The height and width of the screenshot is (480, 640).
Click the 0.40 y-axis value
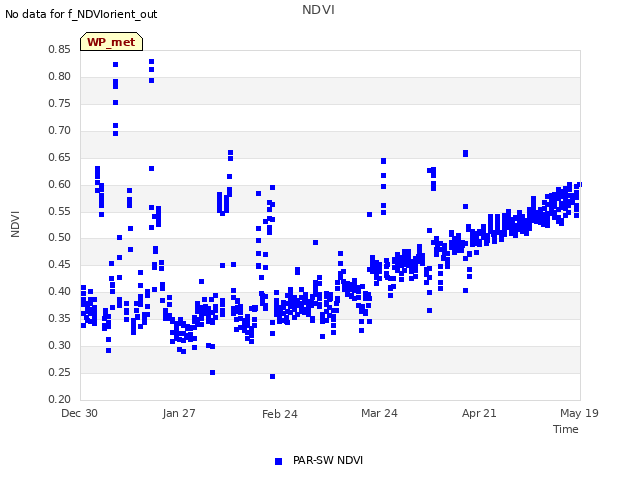pyautogui.click(x=60, y=291)
